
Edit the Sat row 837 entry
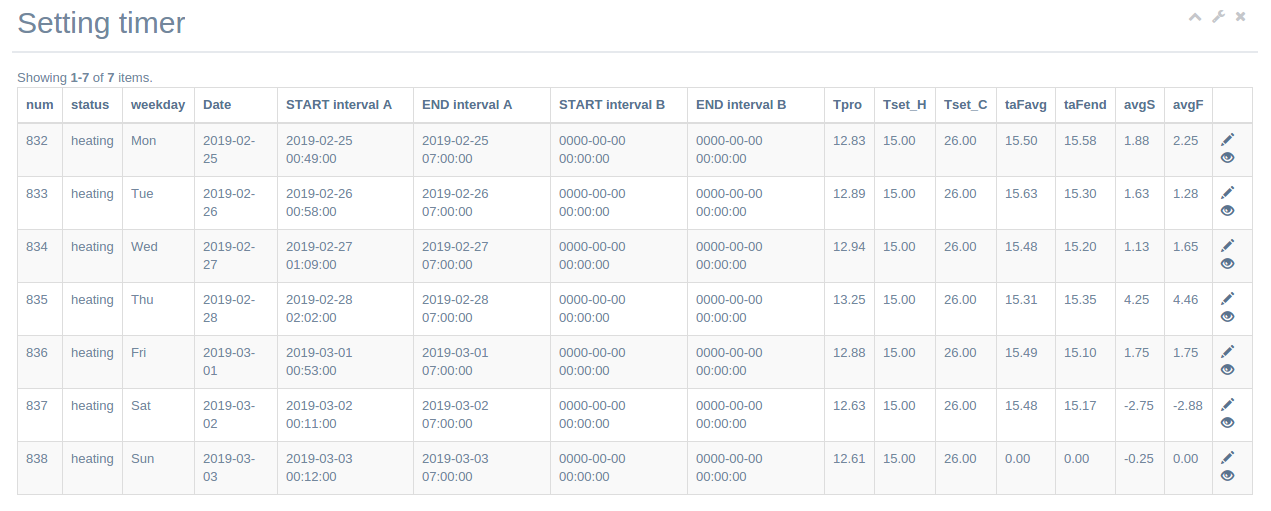[x=1228, y=404]
